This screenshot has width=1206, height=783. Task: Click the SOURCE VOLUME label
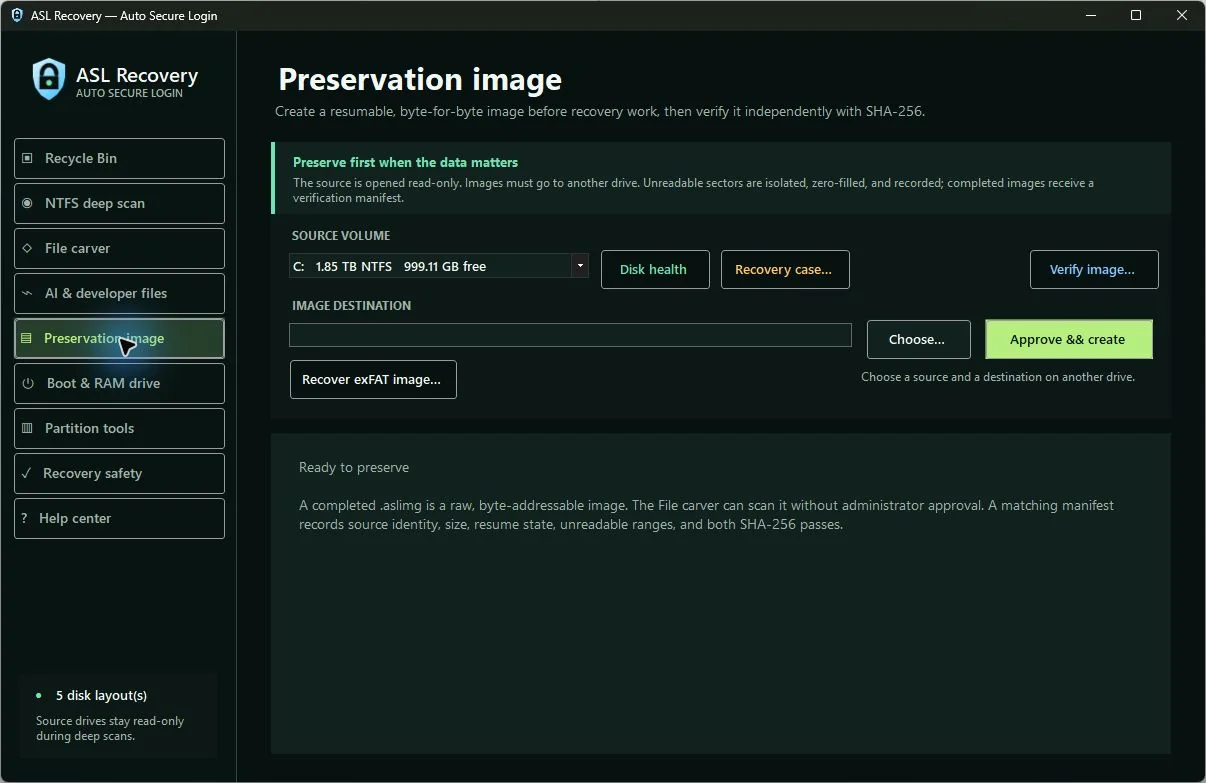(x=341, y=236)
